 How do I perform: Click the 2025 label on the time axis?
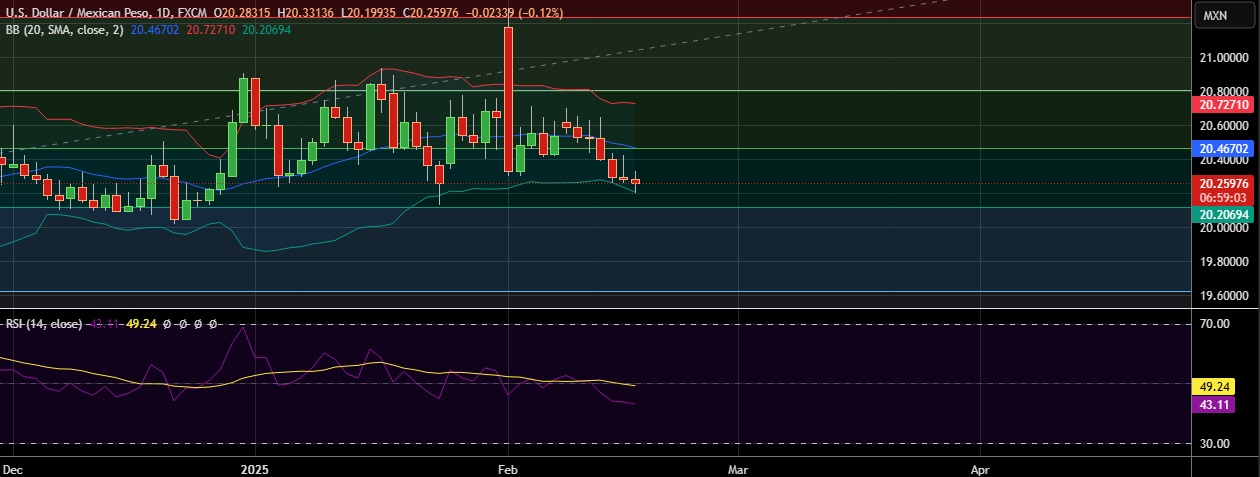256,468
